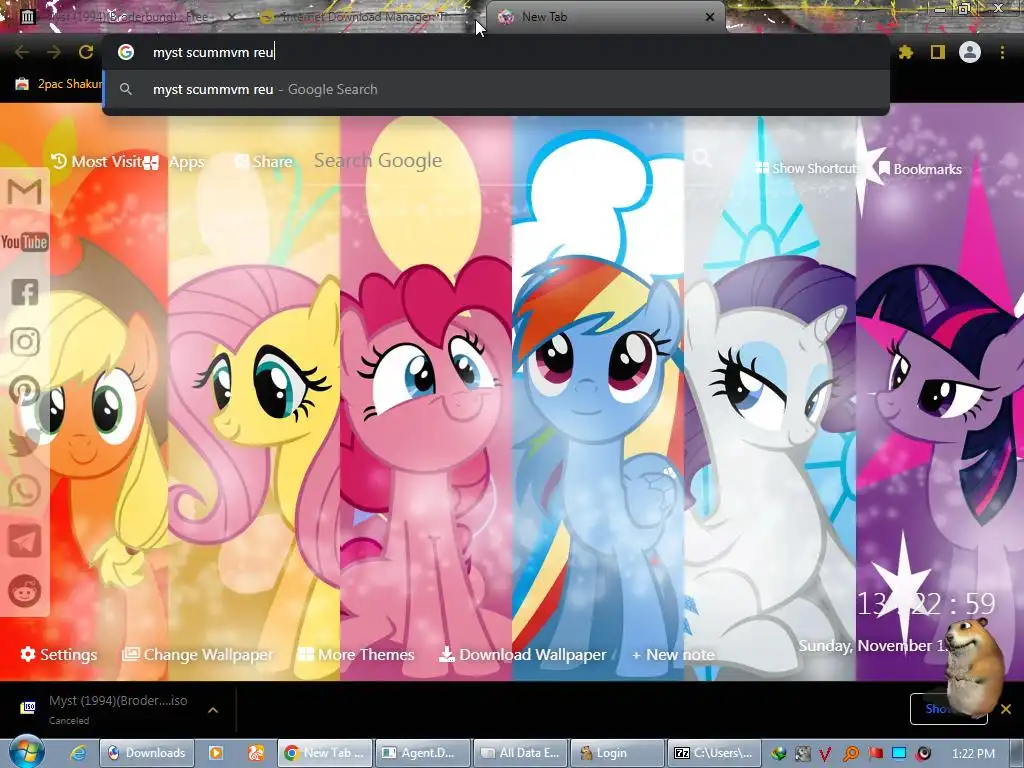Open Chrome extensions puzzle icon
Viewport: 1024px width, 768px height.
coord(906,52)
